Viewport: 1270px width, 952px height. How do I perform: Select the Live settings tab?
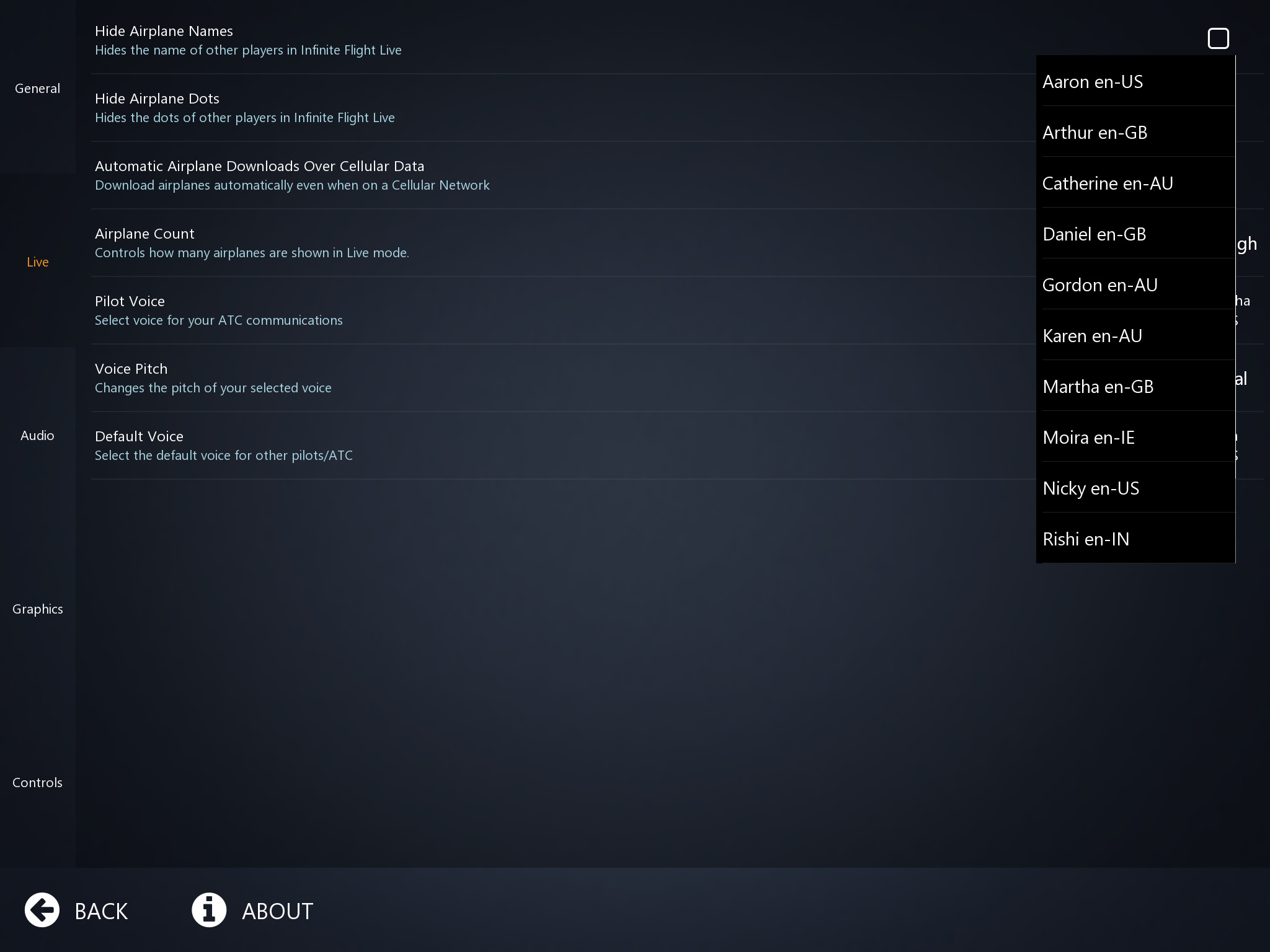point(38,262)
